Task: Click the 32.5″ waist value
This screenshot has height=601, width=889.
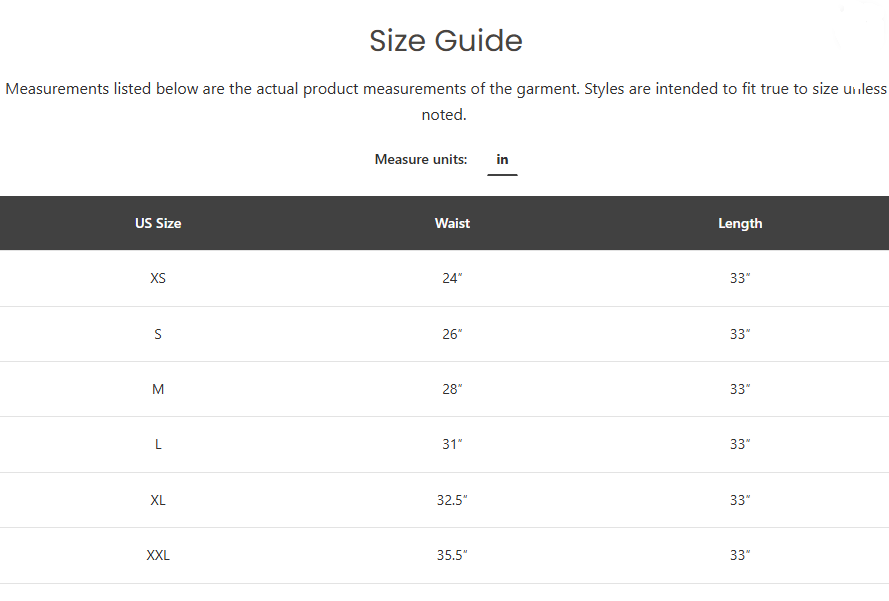Action: pyautogui.click(x=452, y=501)
